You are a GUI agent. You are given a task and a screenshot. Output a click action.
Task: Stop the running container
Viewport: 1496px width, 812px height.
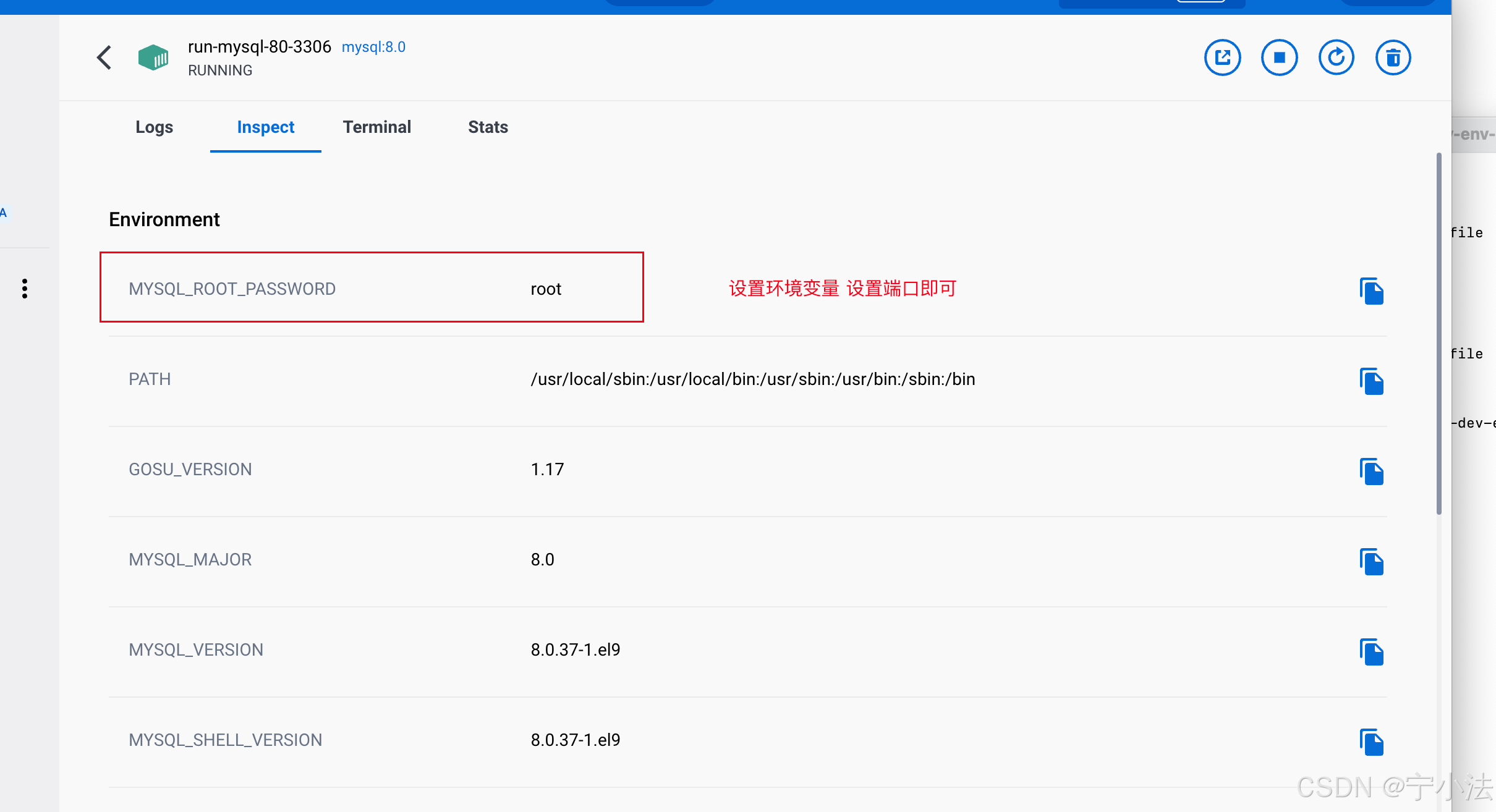1279,57
